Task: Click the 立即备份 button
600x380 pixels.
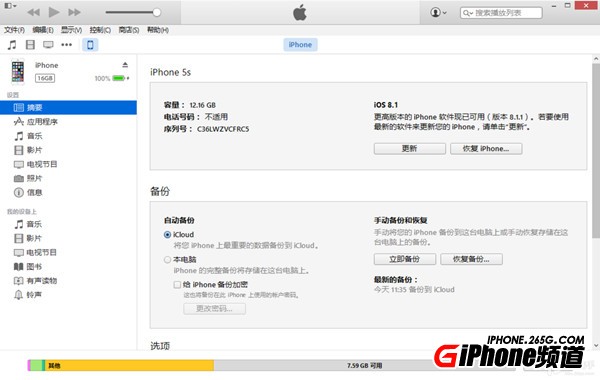Action: (x=404, y=259)
